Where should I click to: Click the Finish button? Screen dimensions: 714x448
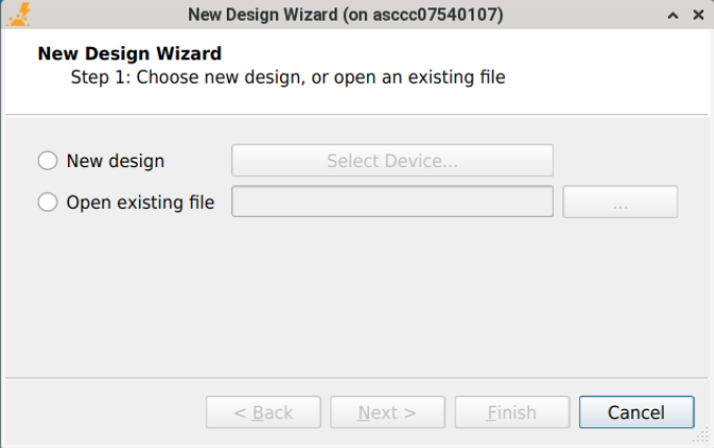tap(512, 413)
